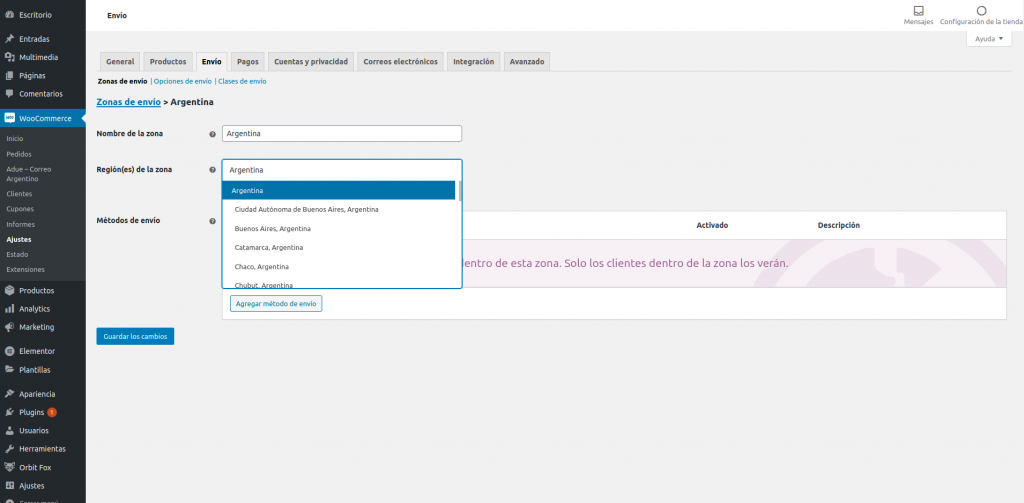Click the bottom Ajustes settings icon
The height and width of the screenshot is (503, 1024).
coord(10,485)
